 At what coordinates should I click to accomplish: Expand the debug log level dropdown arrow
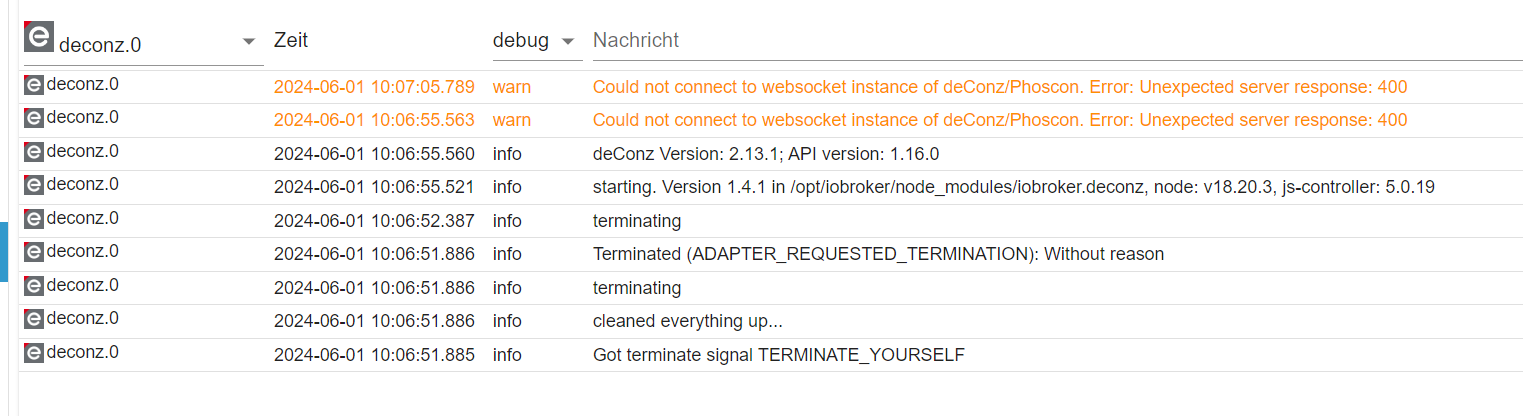click(x=568, y=41)
